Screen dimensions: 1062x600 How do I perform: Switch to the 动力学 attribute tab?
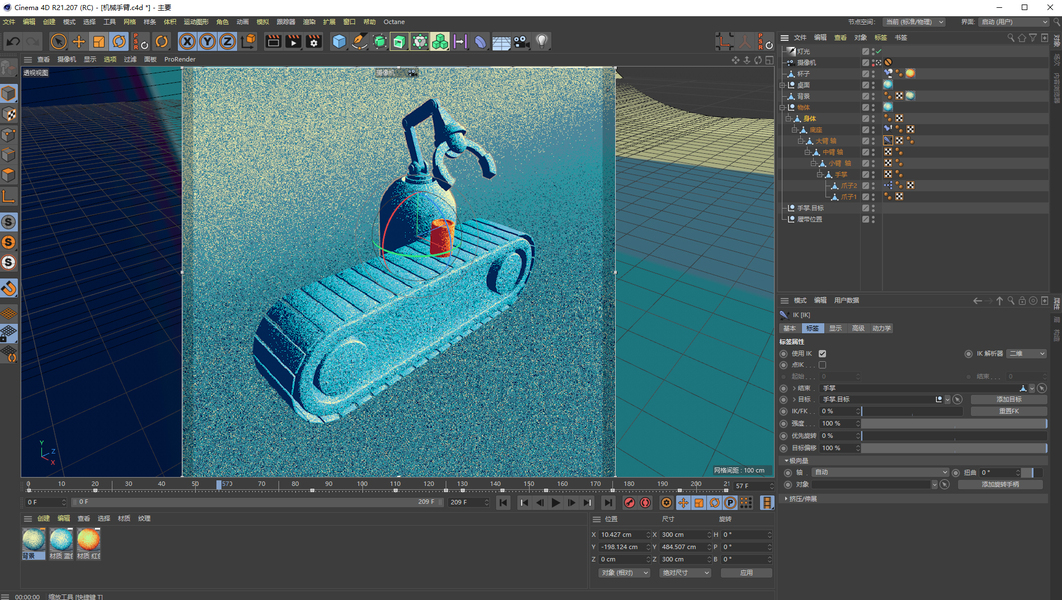881,328
